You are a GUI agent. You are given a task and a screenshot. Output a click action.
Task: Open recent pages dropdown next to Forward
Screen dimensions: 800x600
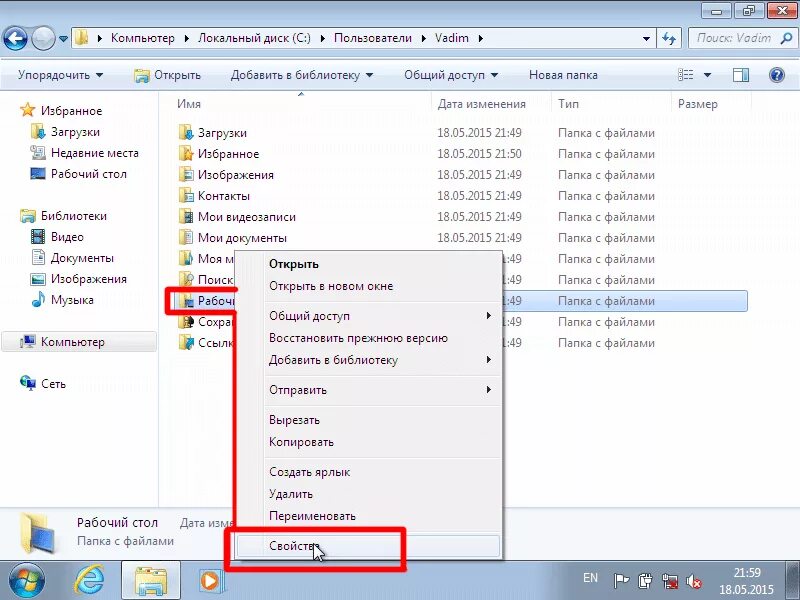point(63,38)
